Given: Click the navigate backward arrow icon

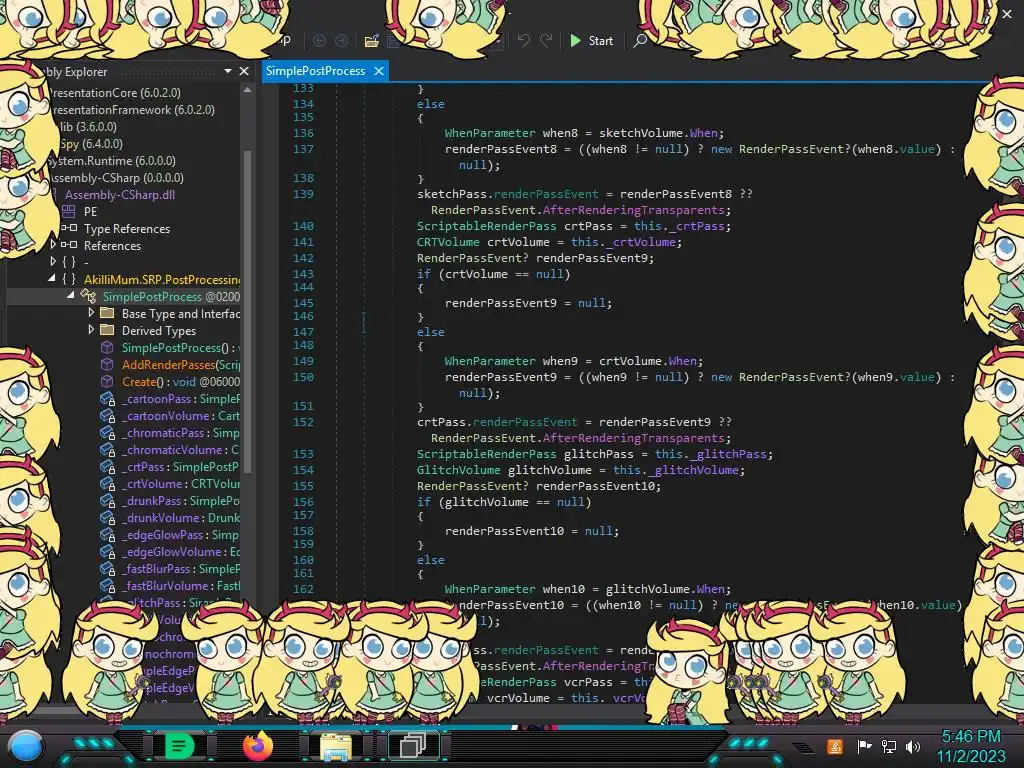Looking at the screenshot, I should [319, 41].
